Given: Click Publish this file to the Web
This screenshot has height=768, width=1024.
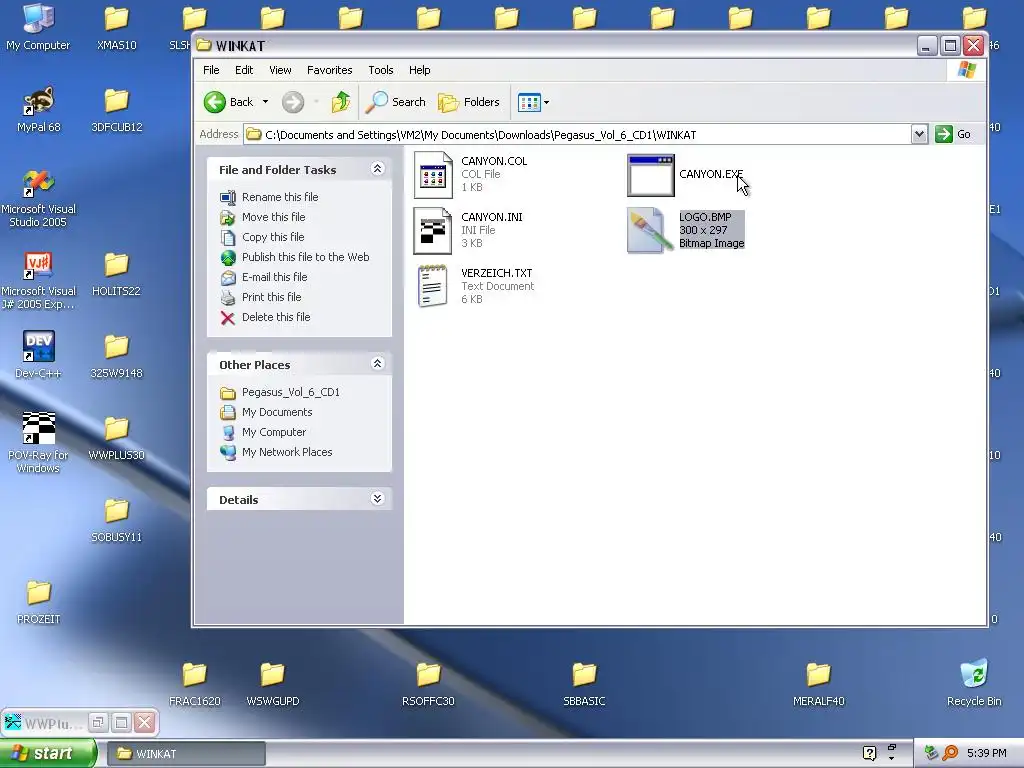Looking at the screenshot, I should pos(306,257).
